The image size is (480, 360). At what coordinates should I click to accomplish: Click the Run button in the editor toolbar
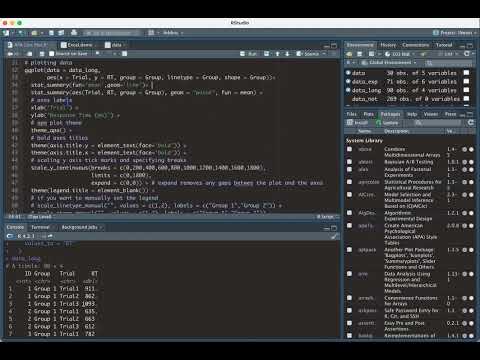(x=249, y=54)
